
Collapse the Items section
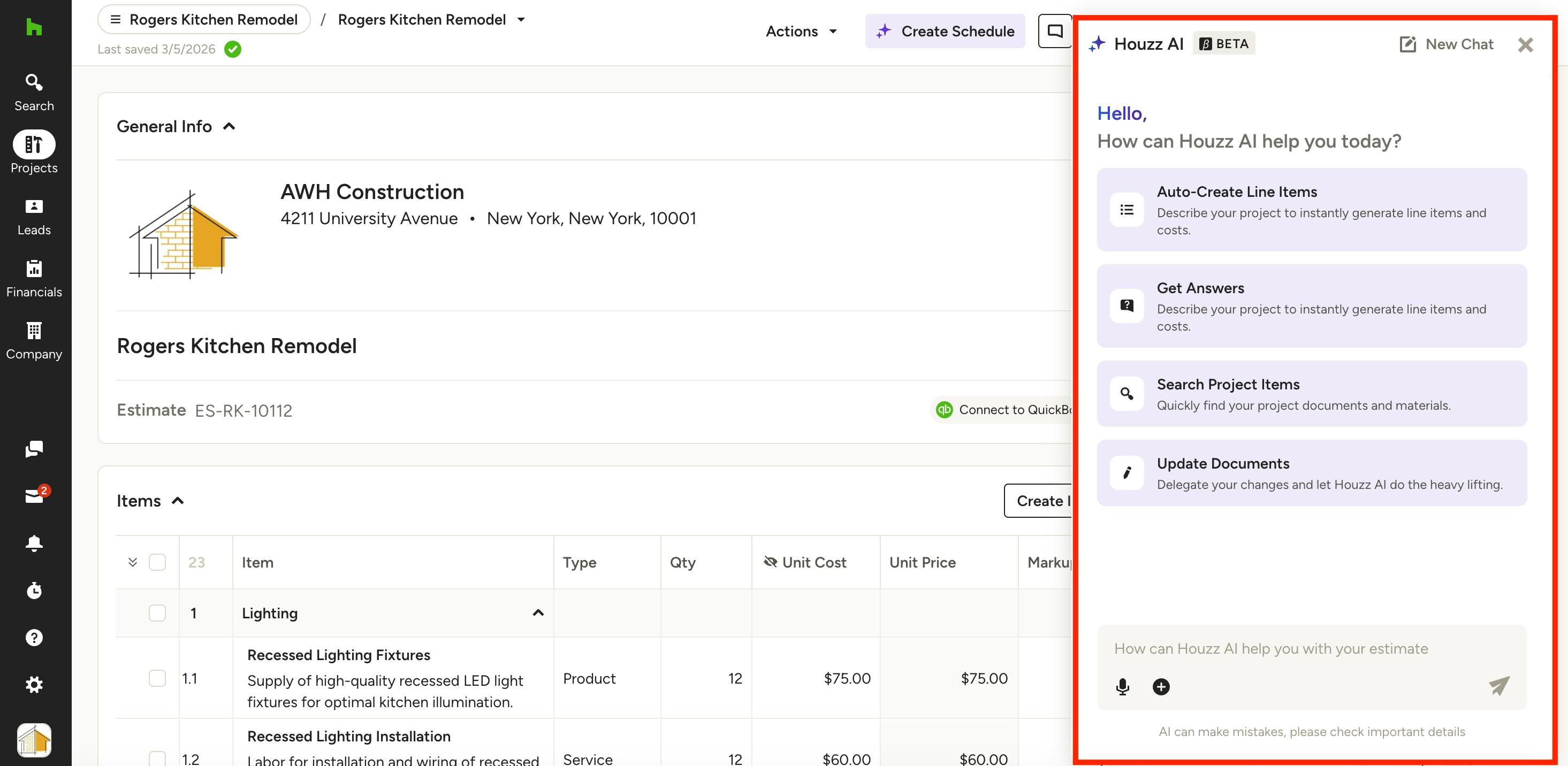[178, 501]
